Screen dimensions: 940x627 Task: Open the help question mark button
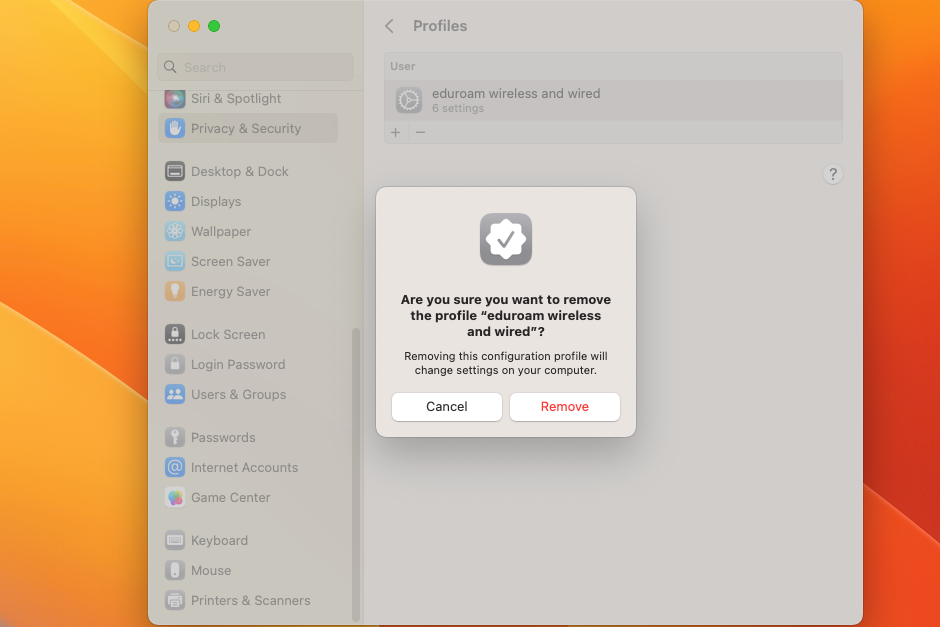click(x=833, y=174)
